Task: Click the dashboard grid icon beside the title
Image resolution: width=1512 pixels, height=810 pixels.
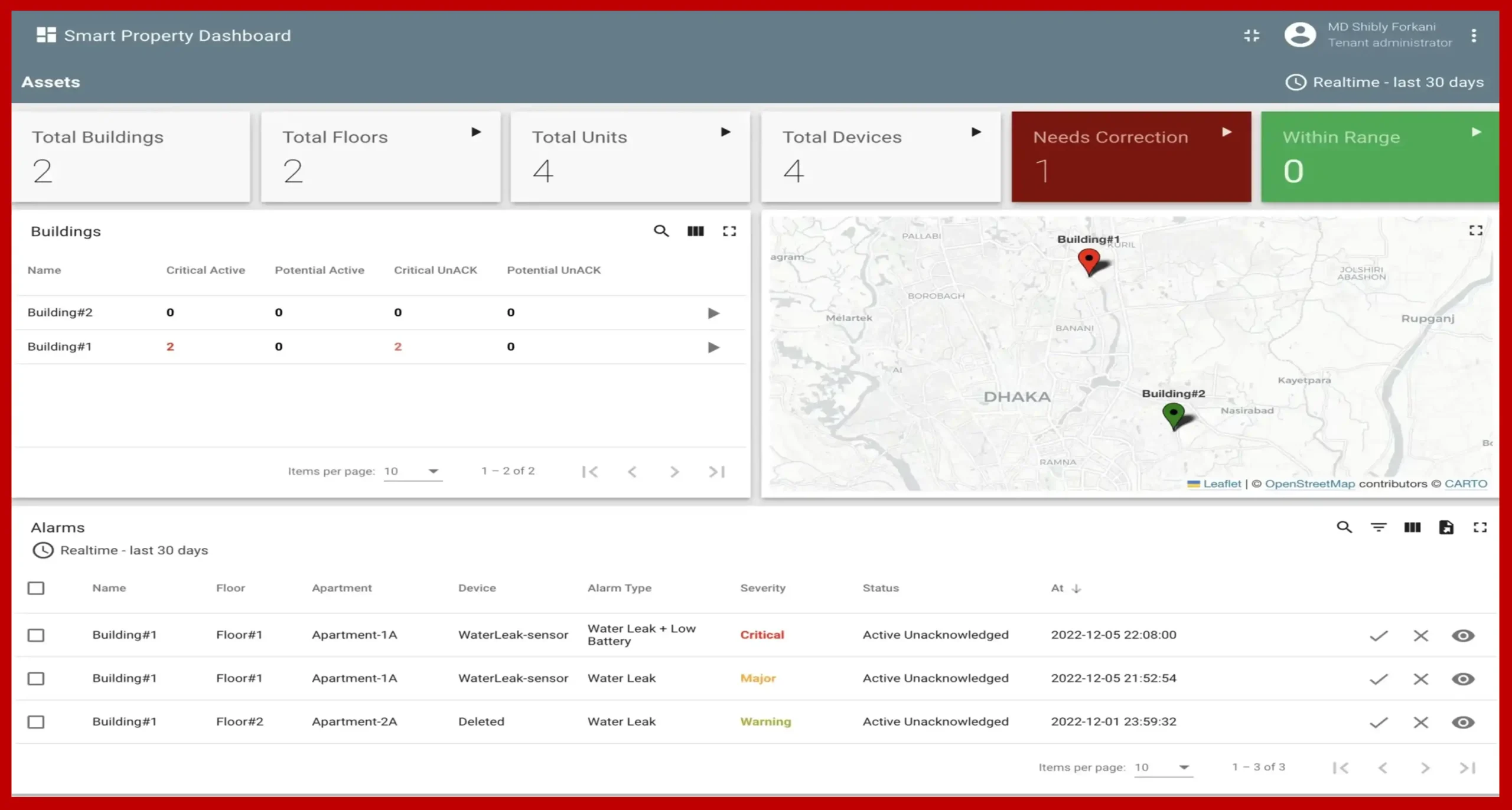Action: coord(46,35)
